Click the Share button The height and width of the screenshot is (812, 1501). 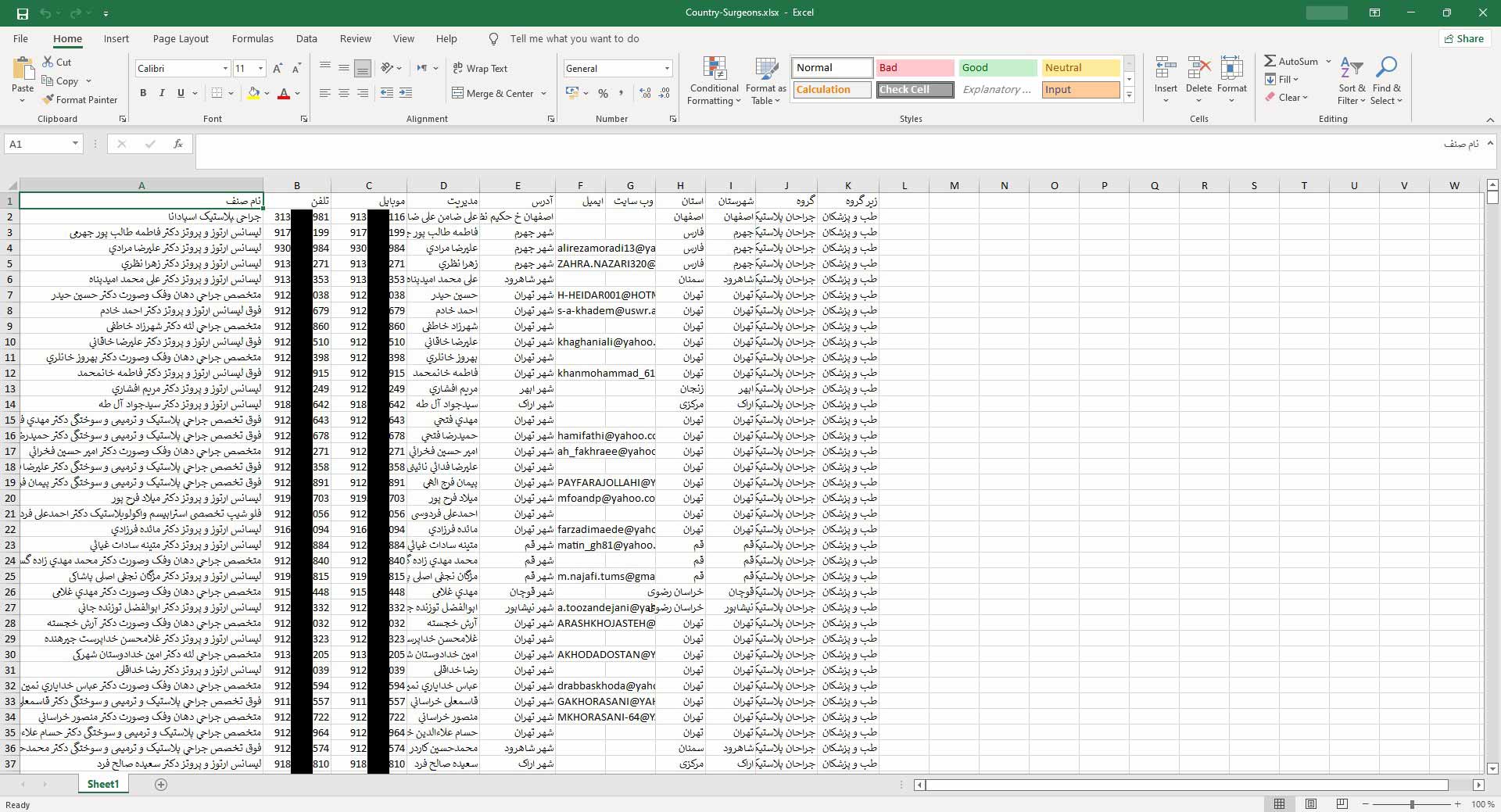(x=1464, y=39)
